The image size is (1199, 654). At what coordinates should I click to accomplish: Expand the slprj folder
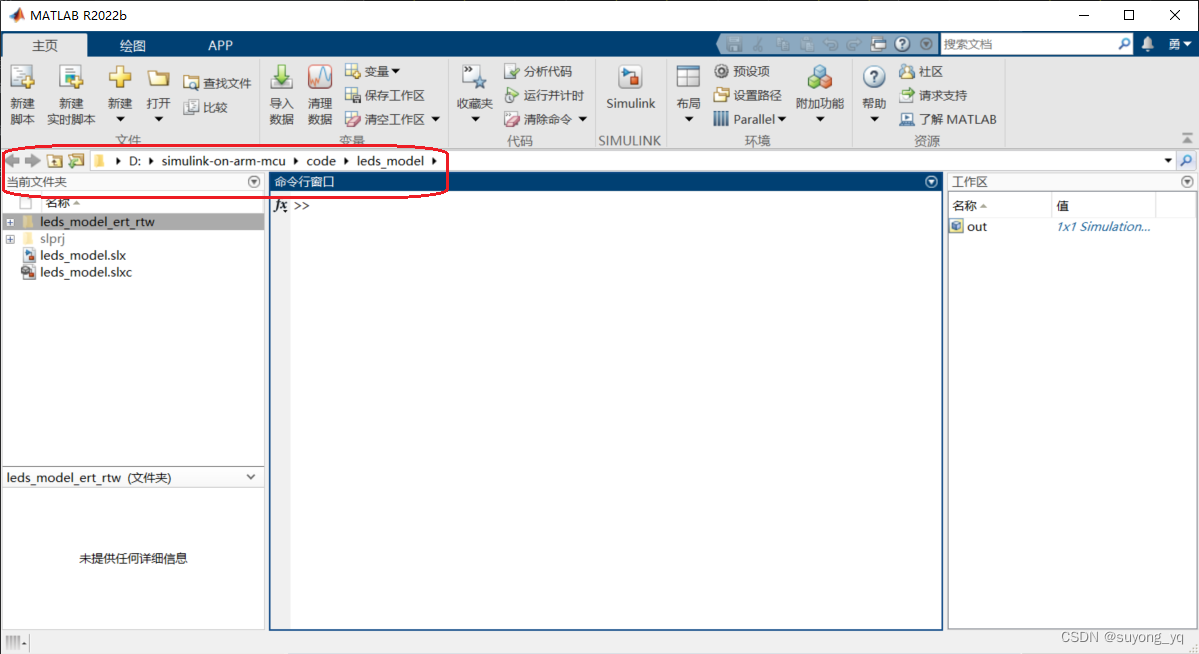(x=10, y=239)
